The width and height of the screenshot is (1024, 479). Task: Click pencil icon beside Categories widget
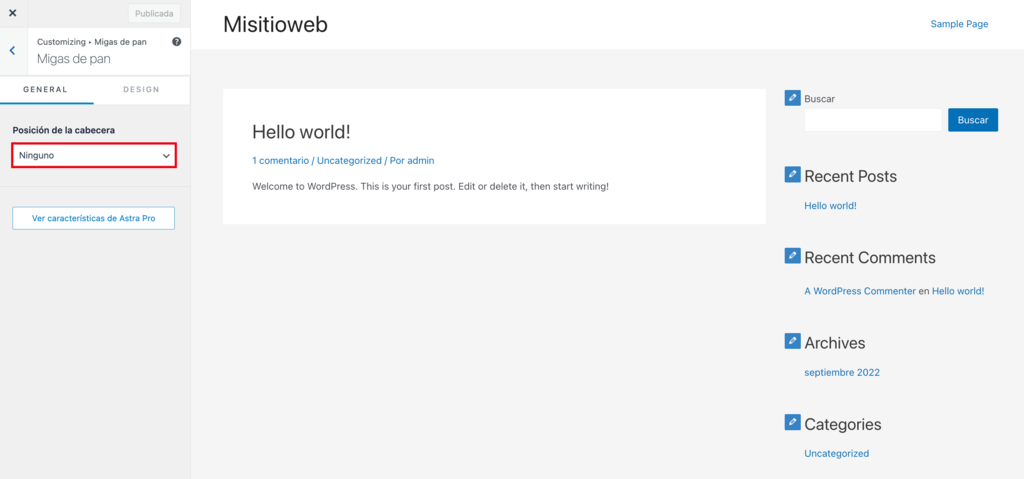point(792,423)
